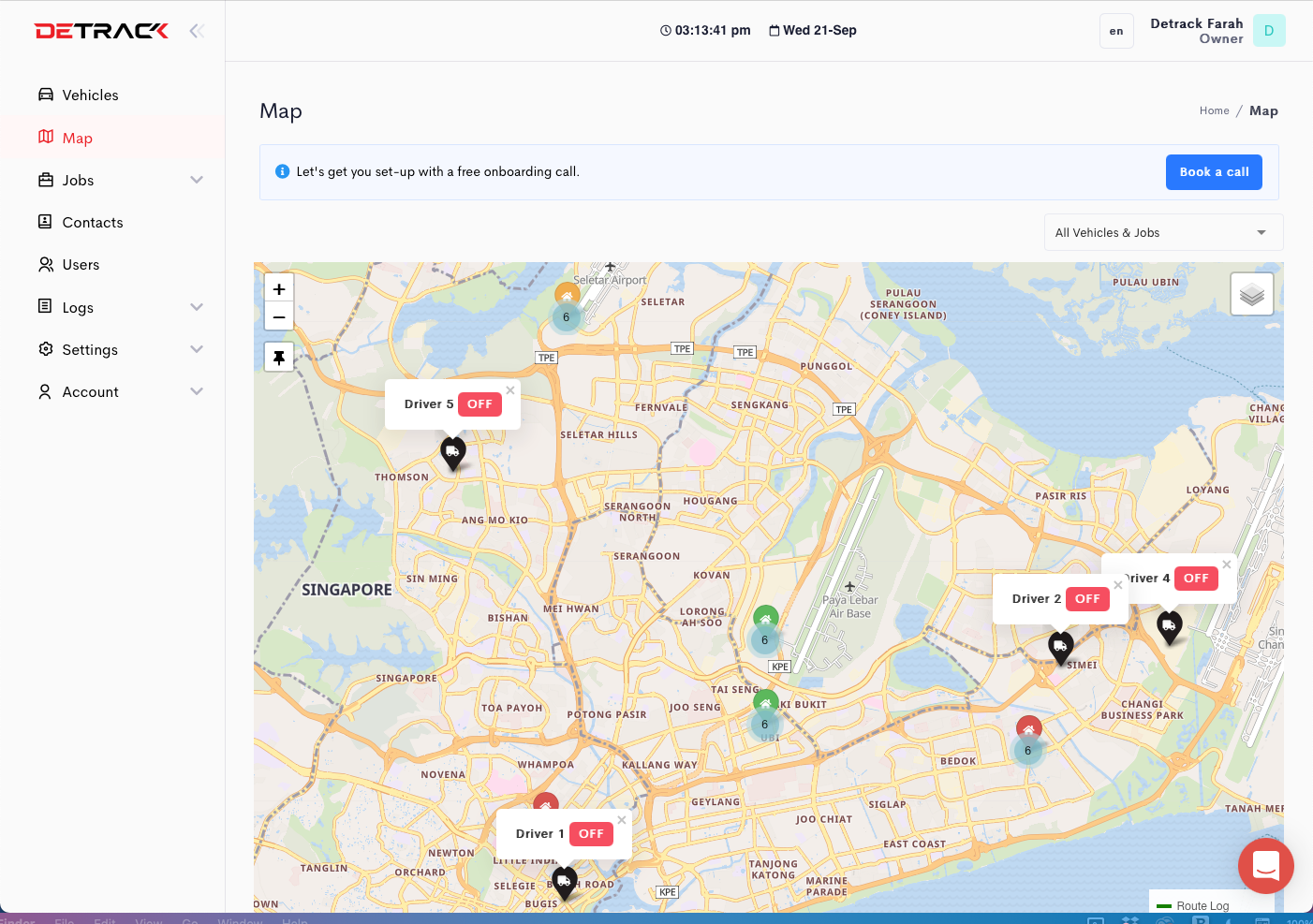The height and width of the screenshot is (924, 1313).
Task: Close the Driver 5 map popup
Action: point(510,389)
